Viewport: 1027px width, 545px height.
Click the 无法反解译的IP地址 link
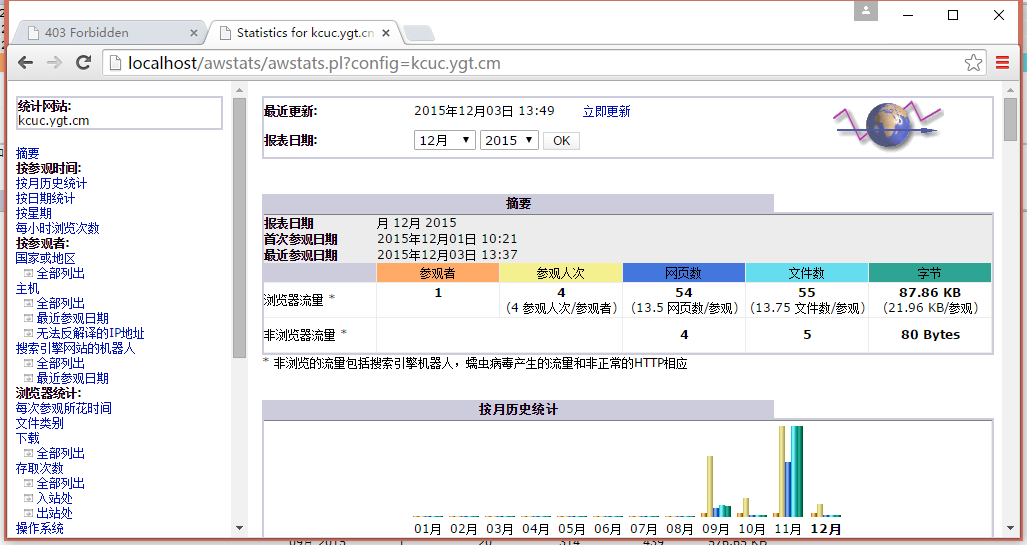[x=90, y=334]
